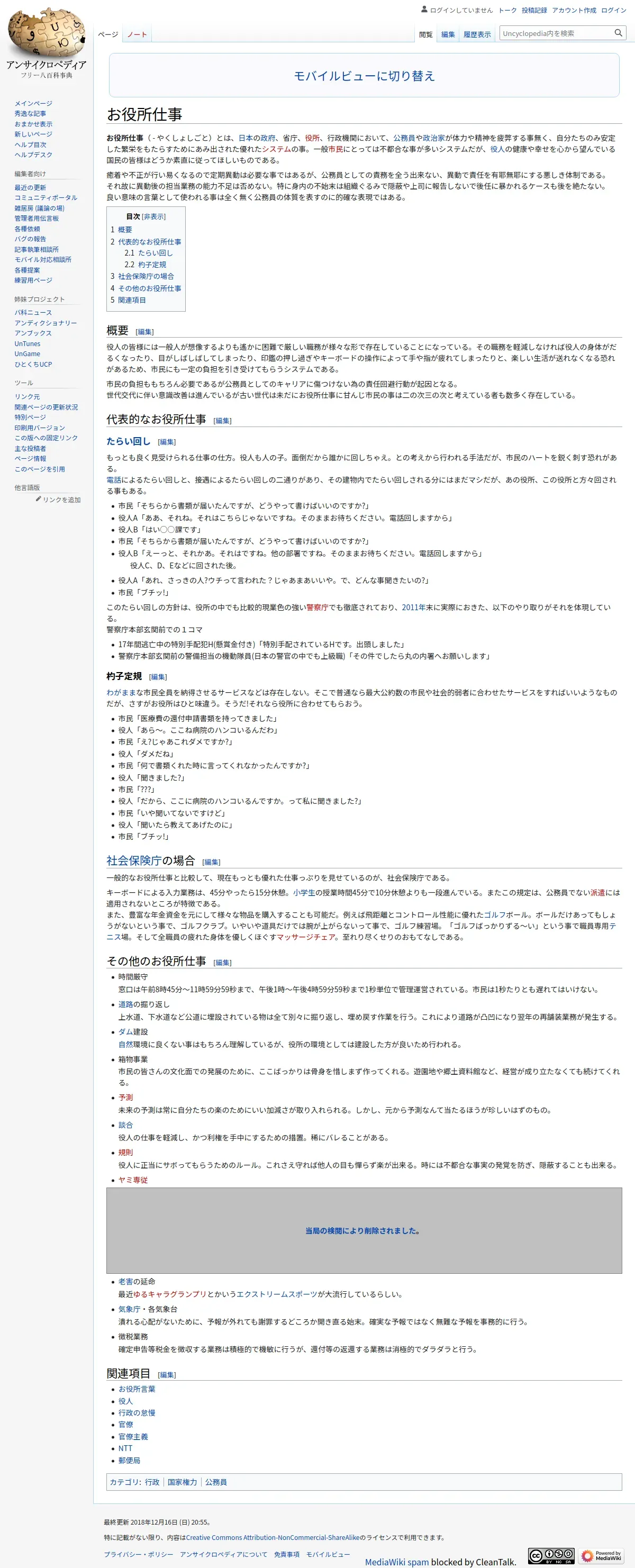Edit the 関連項目 section
635x1568 pixels.
coord(167,1375)
